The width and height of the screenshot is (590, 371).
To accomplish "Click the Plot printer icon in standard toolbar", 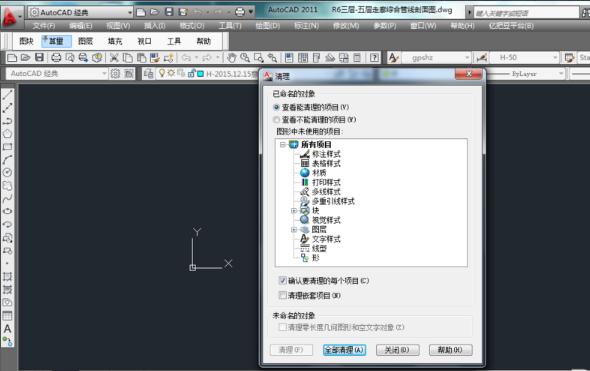I will (56, 58).
